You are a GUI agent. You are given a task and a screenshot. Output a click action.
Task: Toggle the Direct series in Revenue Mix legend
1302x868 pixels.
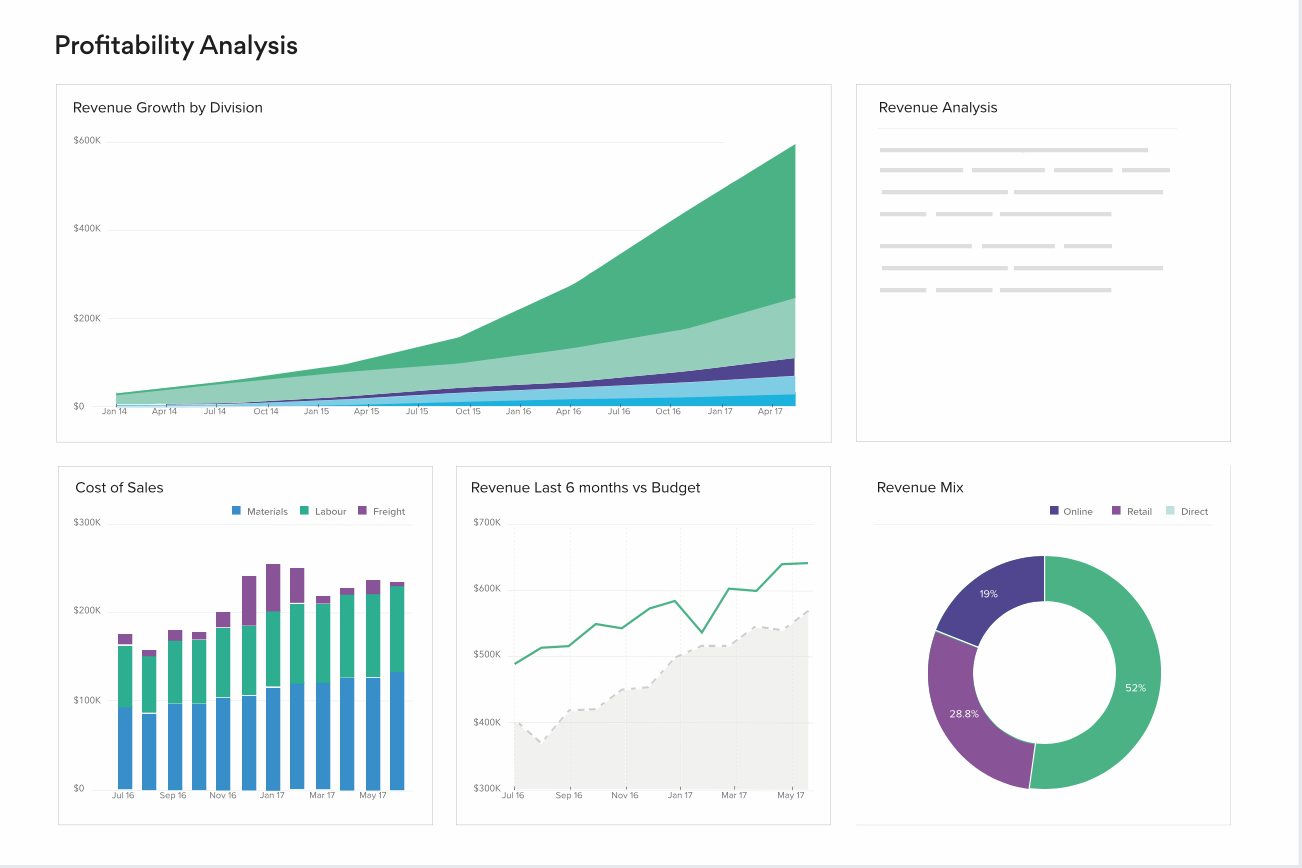tap(1187, 511)
